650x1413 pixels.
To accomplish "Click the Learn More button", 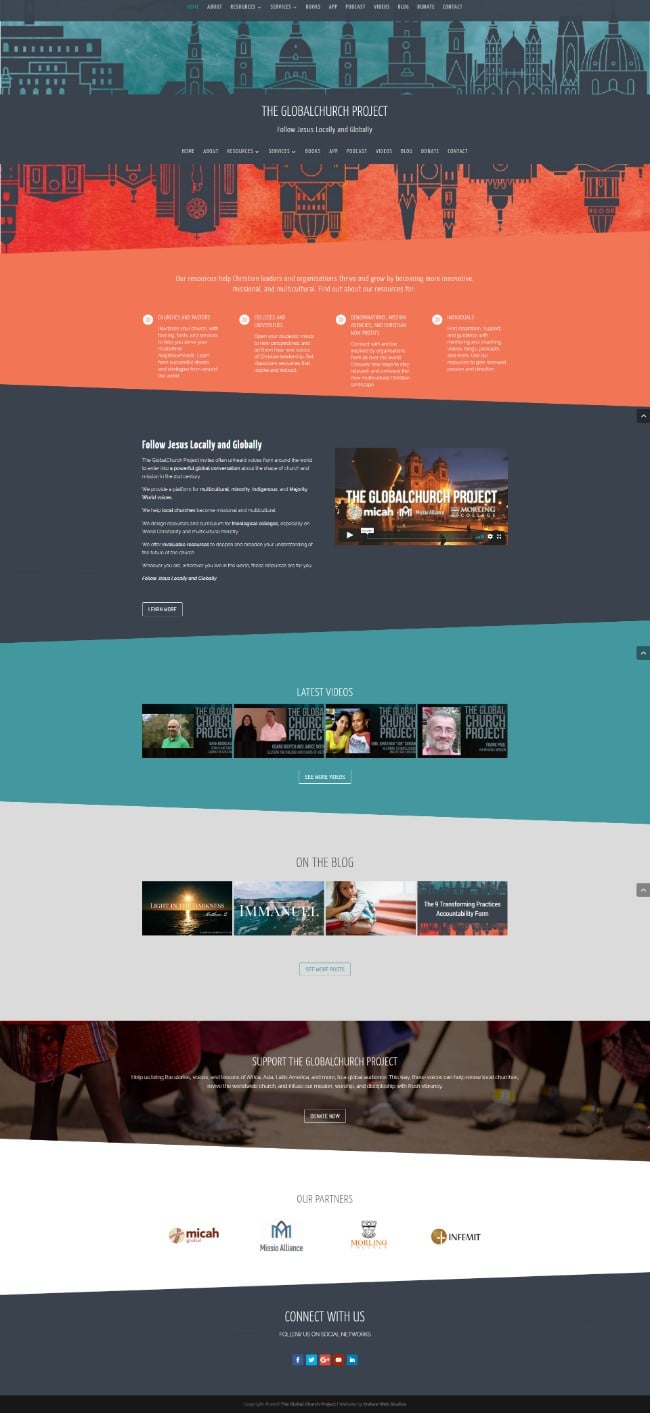I will click(x=162, y=609).
